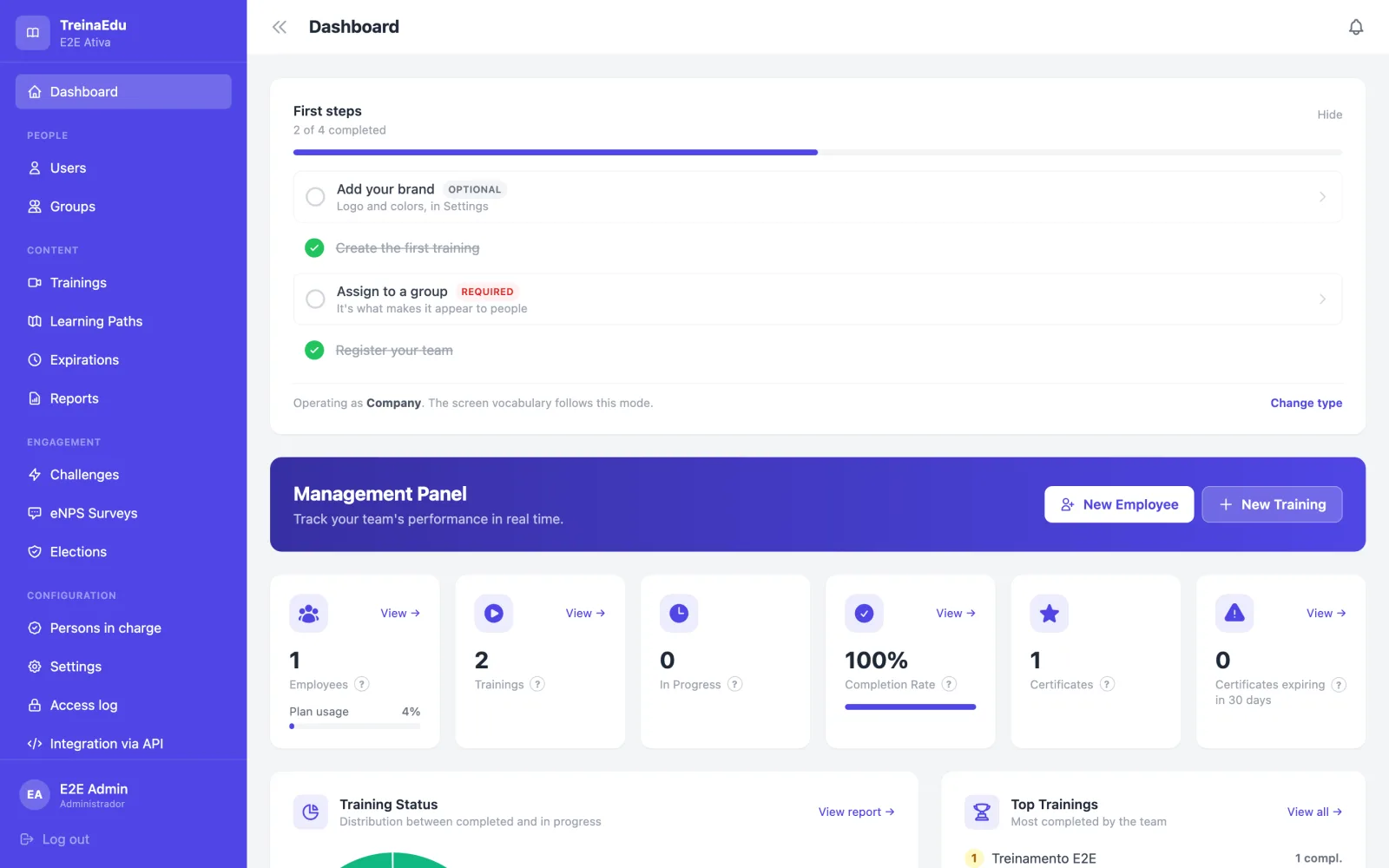
Task: Open Settings in the sidebar
Action: [123, 667]
